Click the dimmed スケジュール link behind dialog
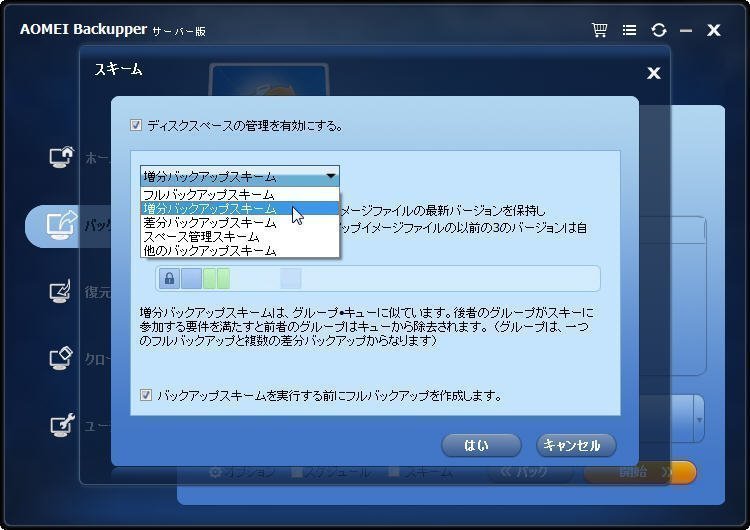Viewport: 750px width, 530px height. pos(331,473)
